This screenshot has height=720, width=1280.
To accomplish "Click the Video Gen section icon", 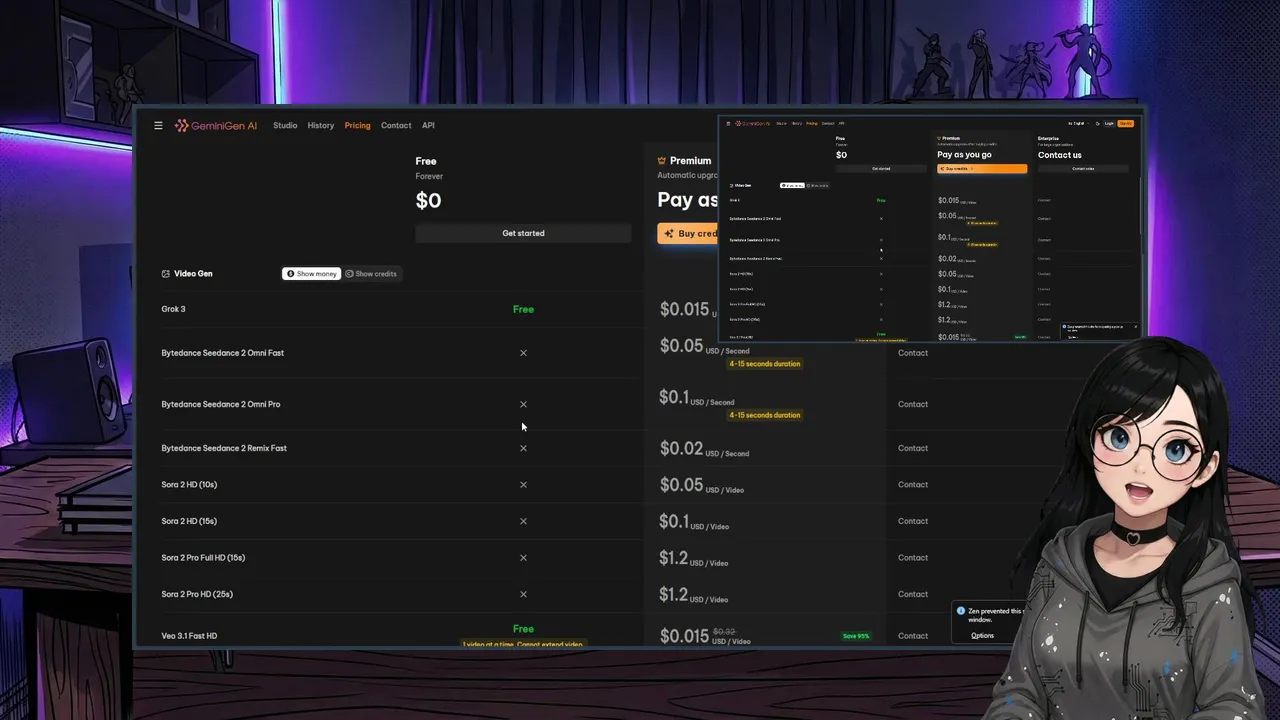I will pos(166,273).
